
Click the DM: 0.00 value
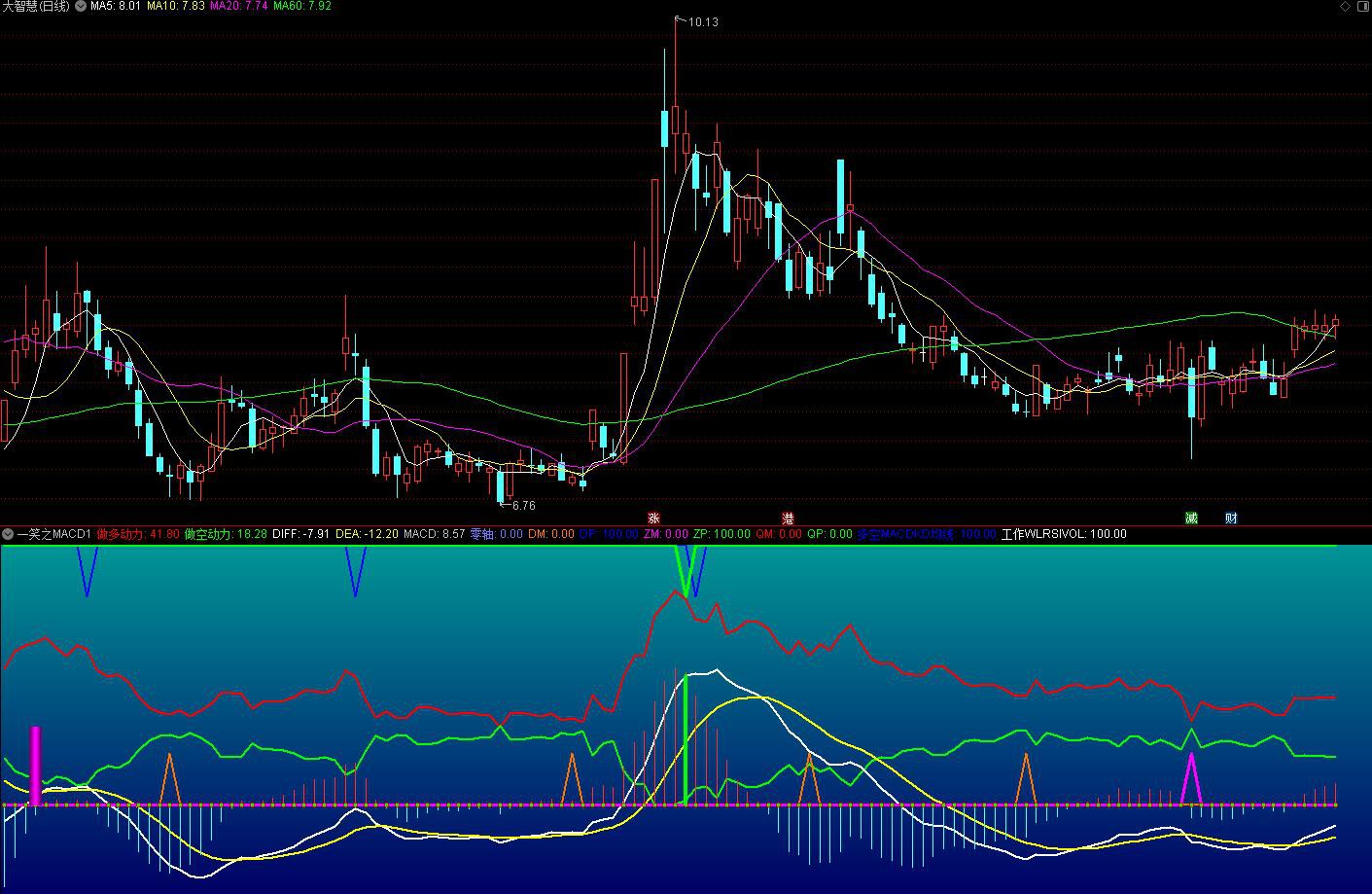(x=551, y=534)
